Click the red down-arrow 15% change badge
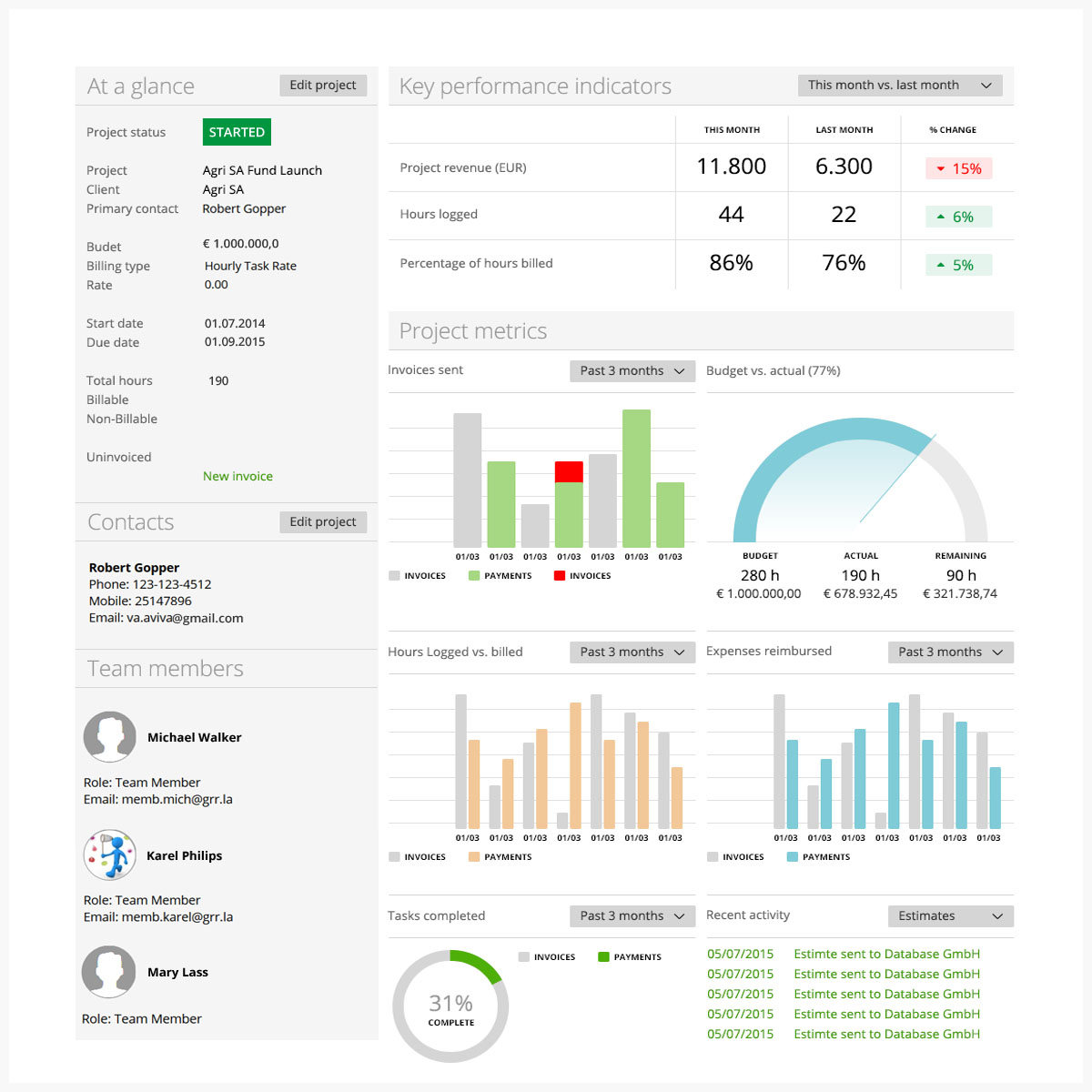The height and width of the screenshot is (1092, 1092). click(x=958, y=168)
